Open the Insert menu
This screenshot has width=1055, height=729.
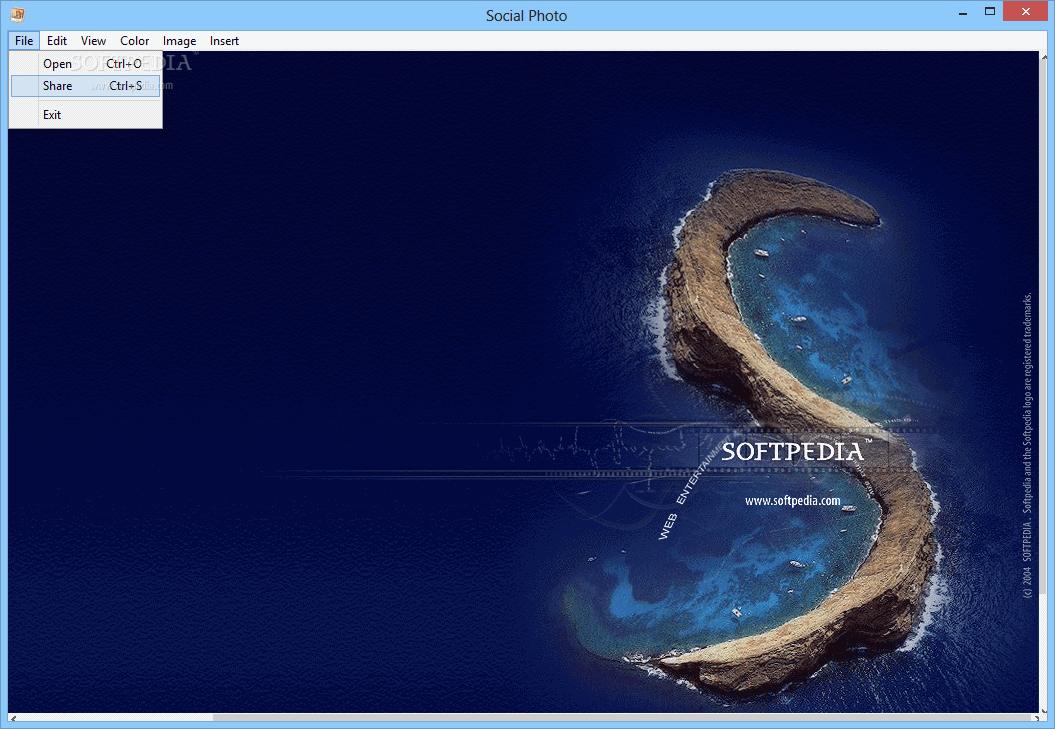[x=224, y=41]
